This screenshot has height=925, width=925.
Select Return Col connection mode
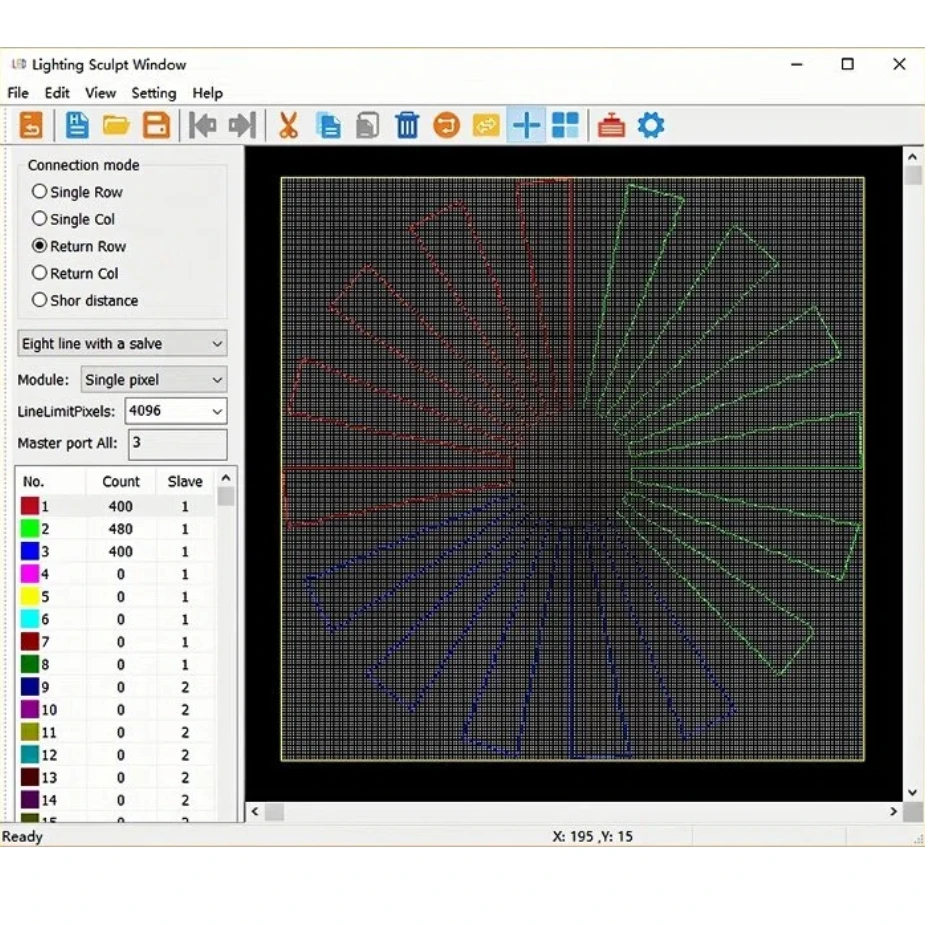click(75, 273)
